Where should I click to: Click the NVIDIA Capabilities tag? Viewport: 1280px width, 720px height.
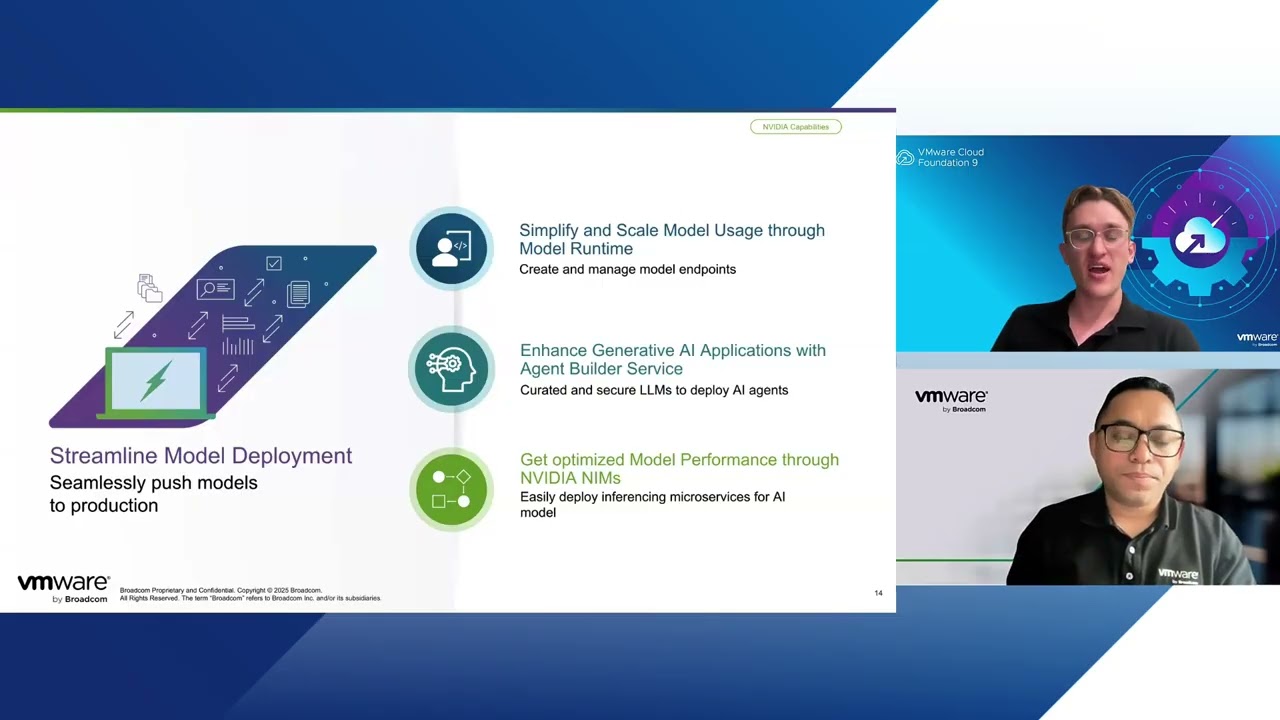[x=796, y=127]
